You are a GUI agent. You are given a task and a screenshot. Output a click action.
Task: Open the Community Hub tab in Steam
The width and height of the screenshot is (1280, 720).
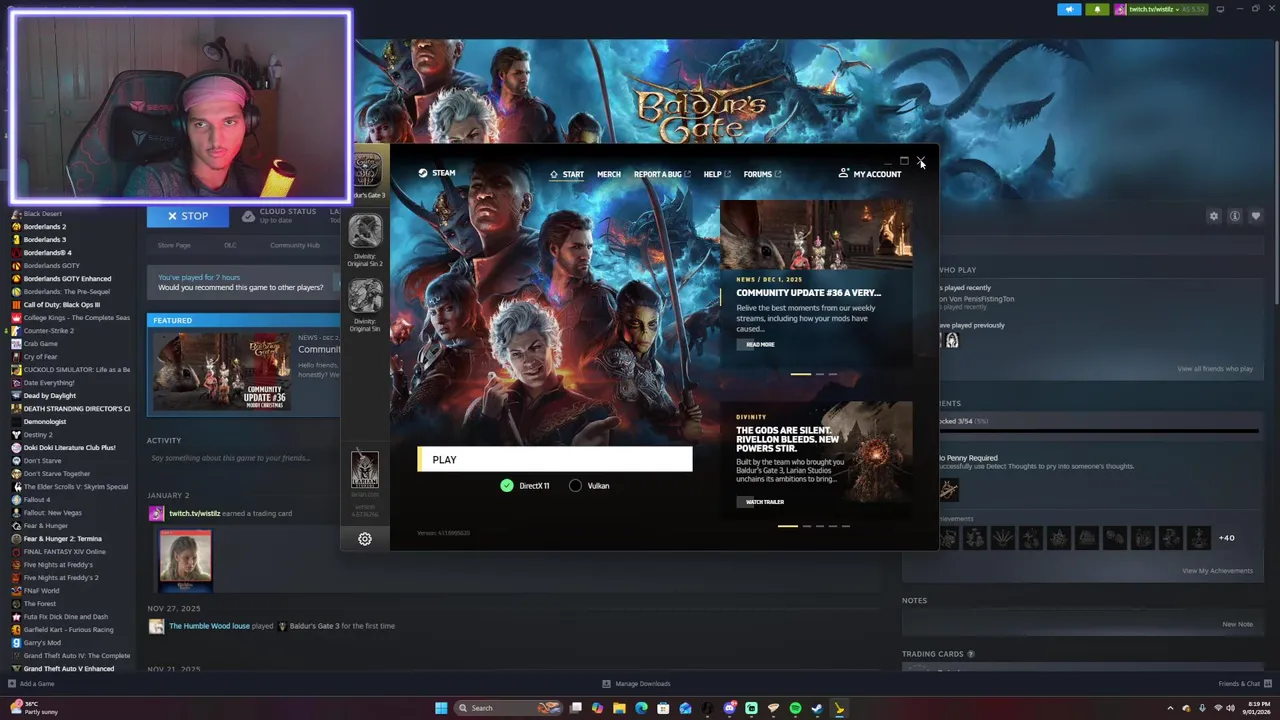point(295,245)
